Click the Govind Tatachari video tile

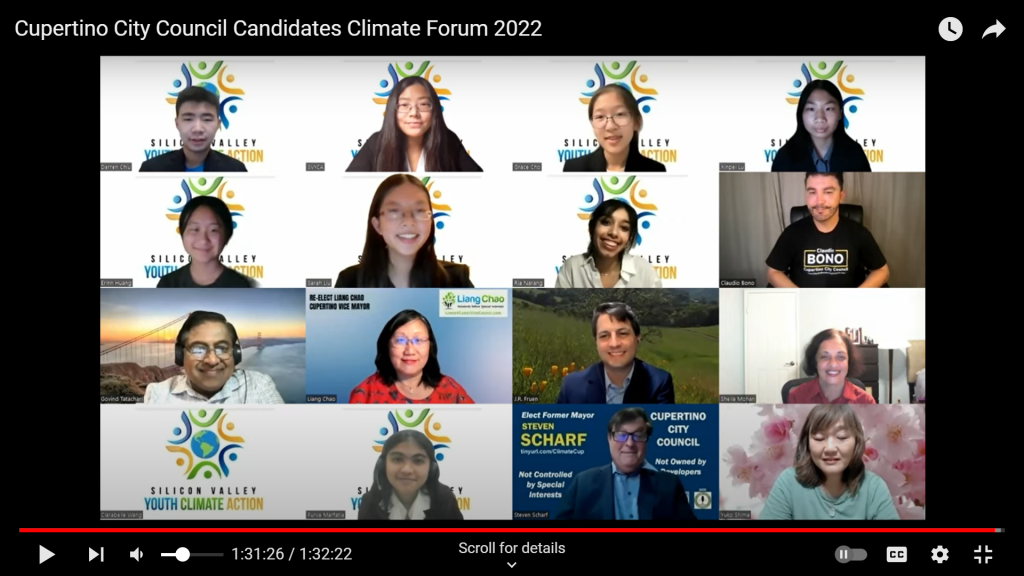click(x=202, y=345)
